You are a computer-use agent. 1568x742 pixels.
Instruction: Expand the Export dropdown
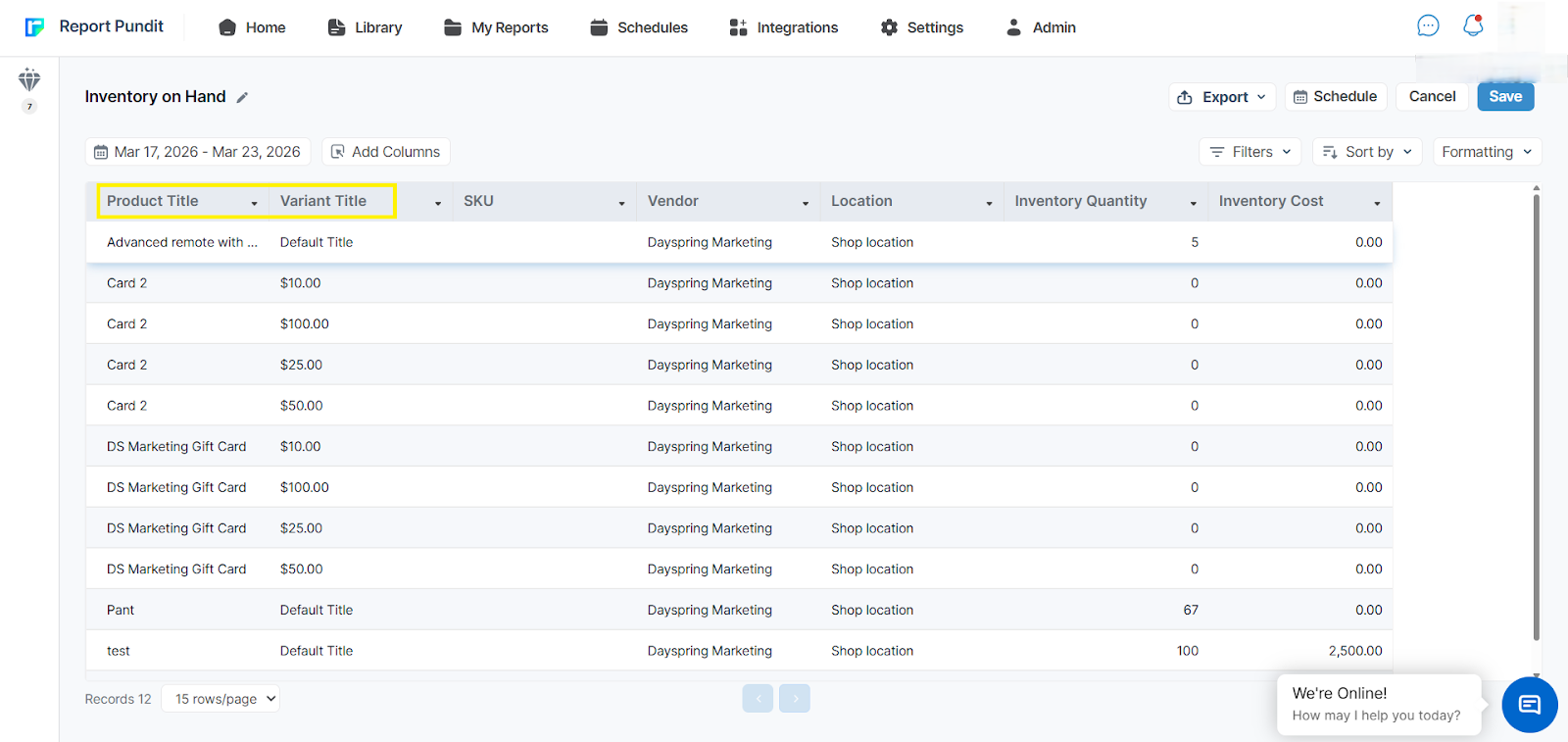point(1222,97)
